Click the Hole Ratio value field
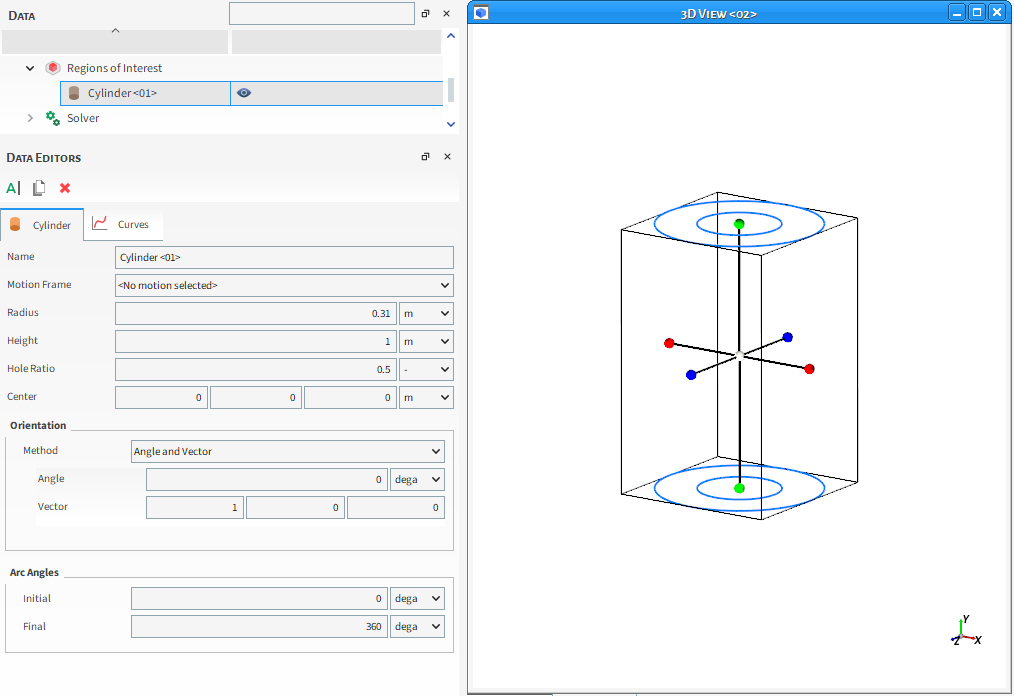 coord(255,369)
